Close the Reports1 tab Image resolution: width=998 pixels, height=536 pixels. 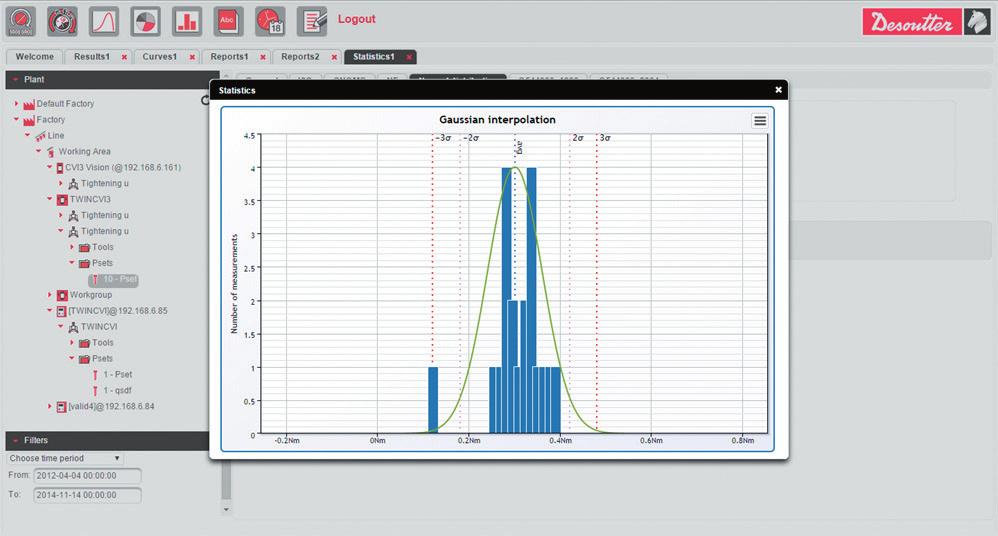(x=263, y=57)
